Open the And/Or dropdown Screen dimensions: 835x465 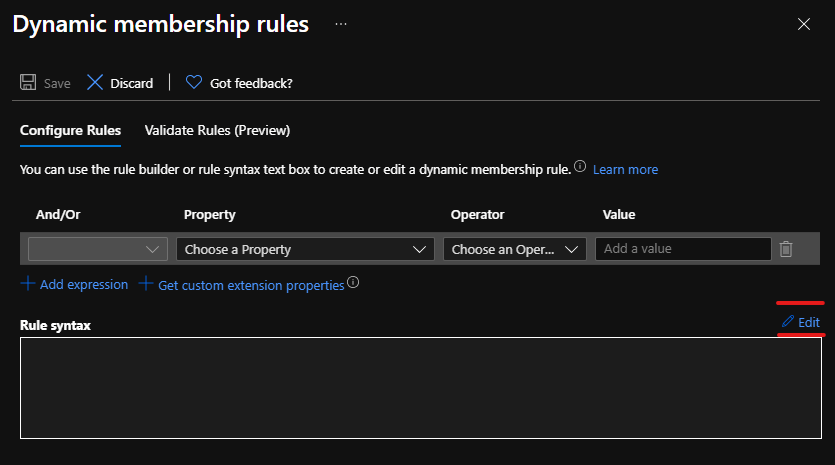(98, 249)
